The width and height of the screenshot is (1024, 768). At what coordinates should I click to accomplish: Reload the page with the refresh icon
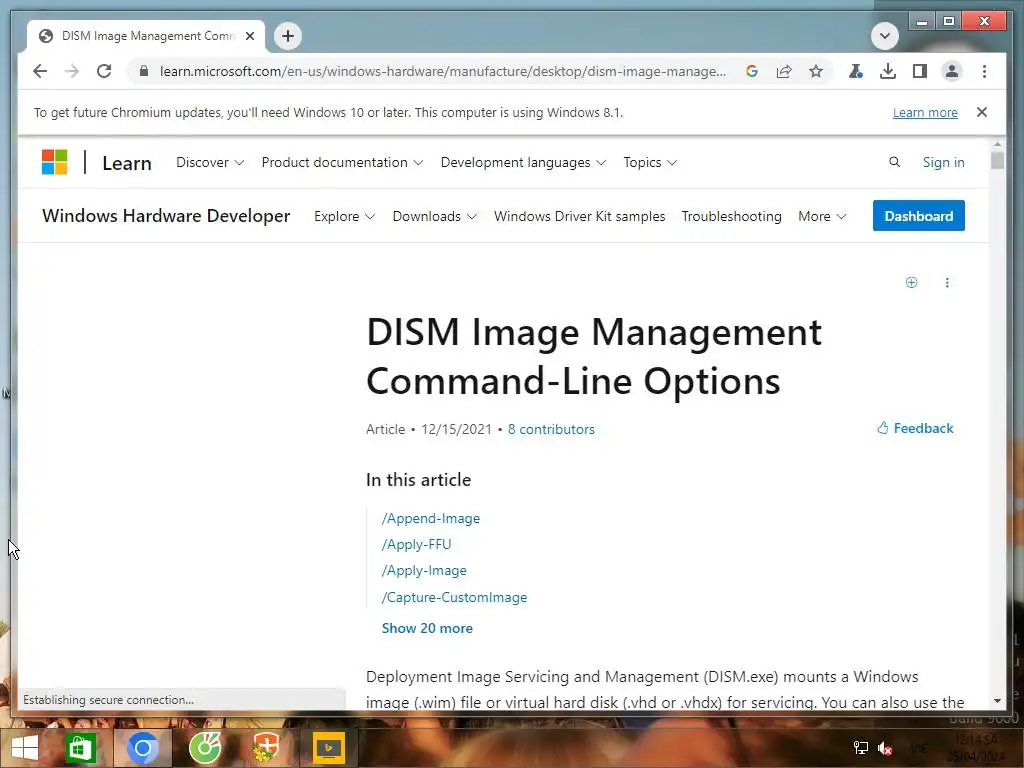[x=104, y=71]
